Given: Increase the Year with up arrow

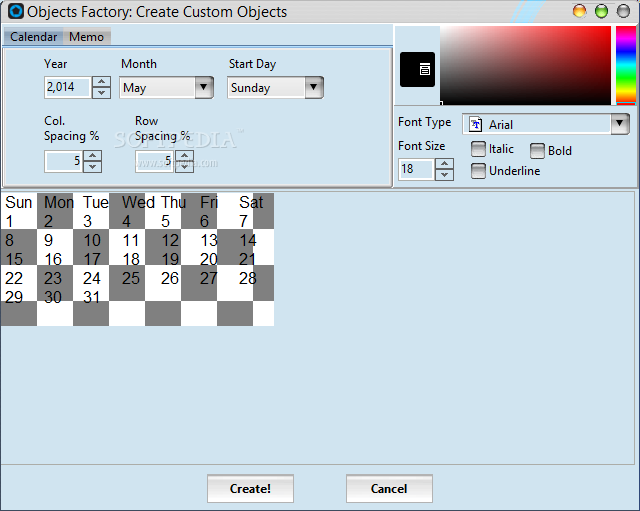Looking at the screenshot, I should [101, 82].
